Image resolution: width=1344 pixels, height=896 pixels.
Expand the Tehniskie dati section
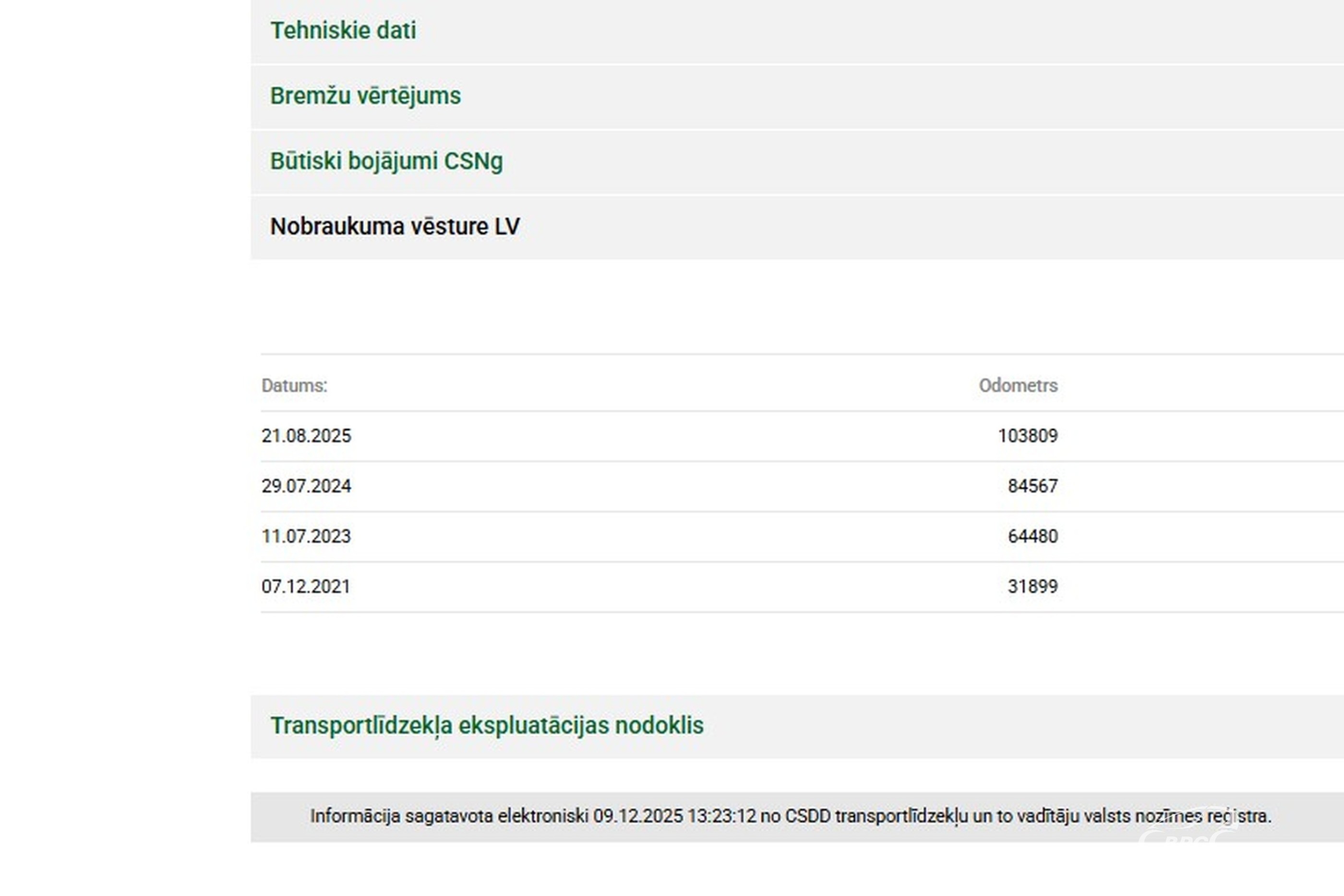point(343,31)
